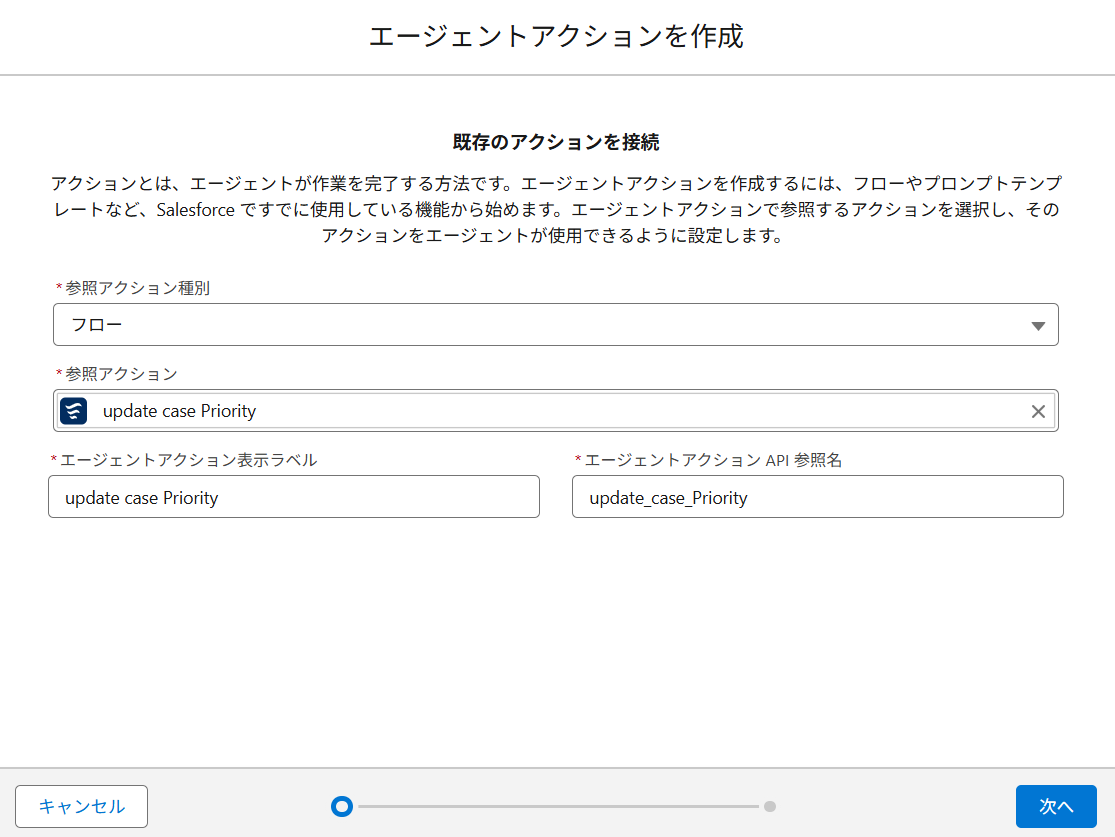Click the 既存のアクションを接続 heading
Image resolution: width=1115 pixels, height=837 pixels.
tap(556, 142)
